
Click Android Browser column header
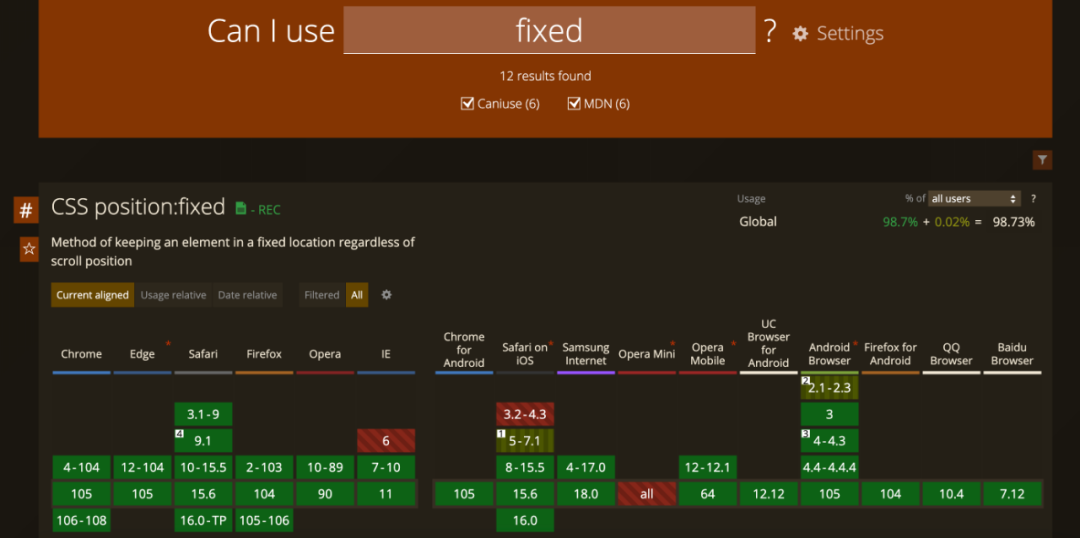pyautogui.click(x=830, y=354)
